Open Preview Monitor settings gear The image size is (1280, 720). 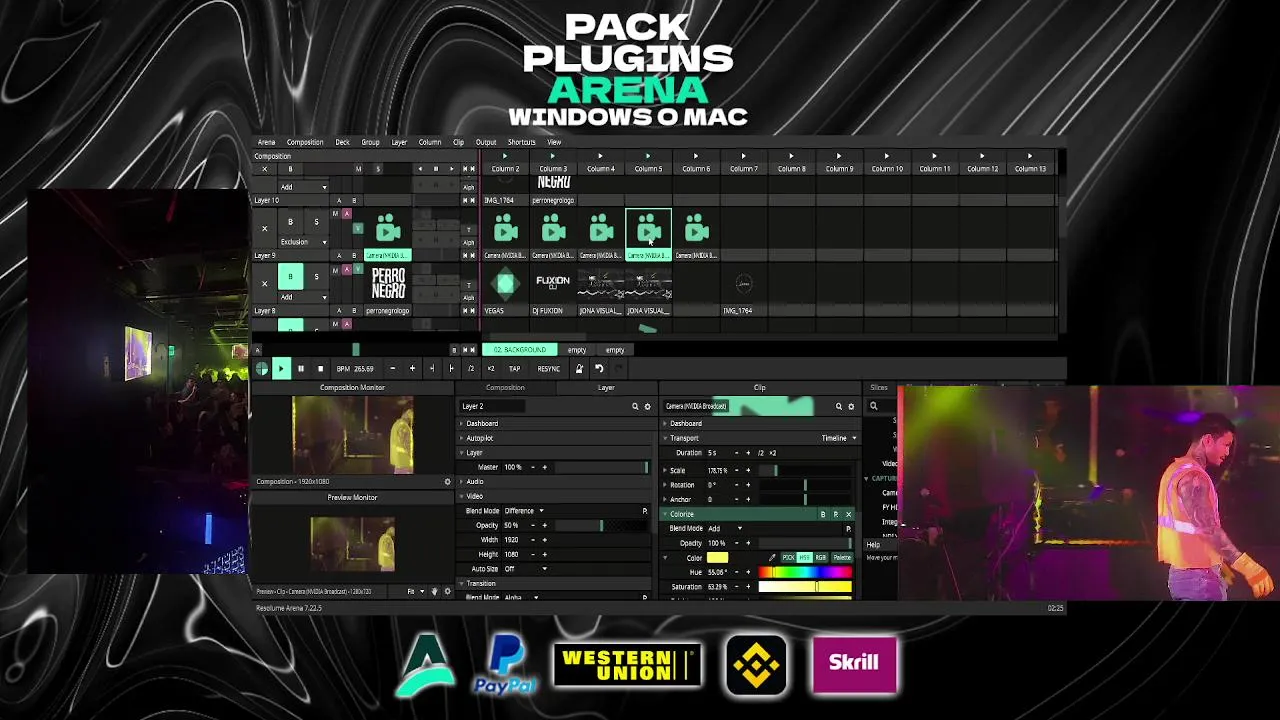[x=447, y=592]
